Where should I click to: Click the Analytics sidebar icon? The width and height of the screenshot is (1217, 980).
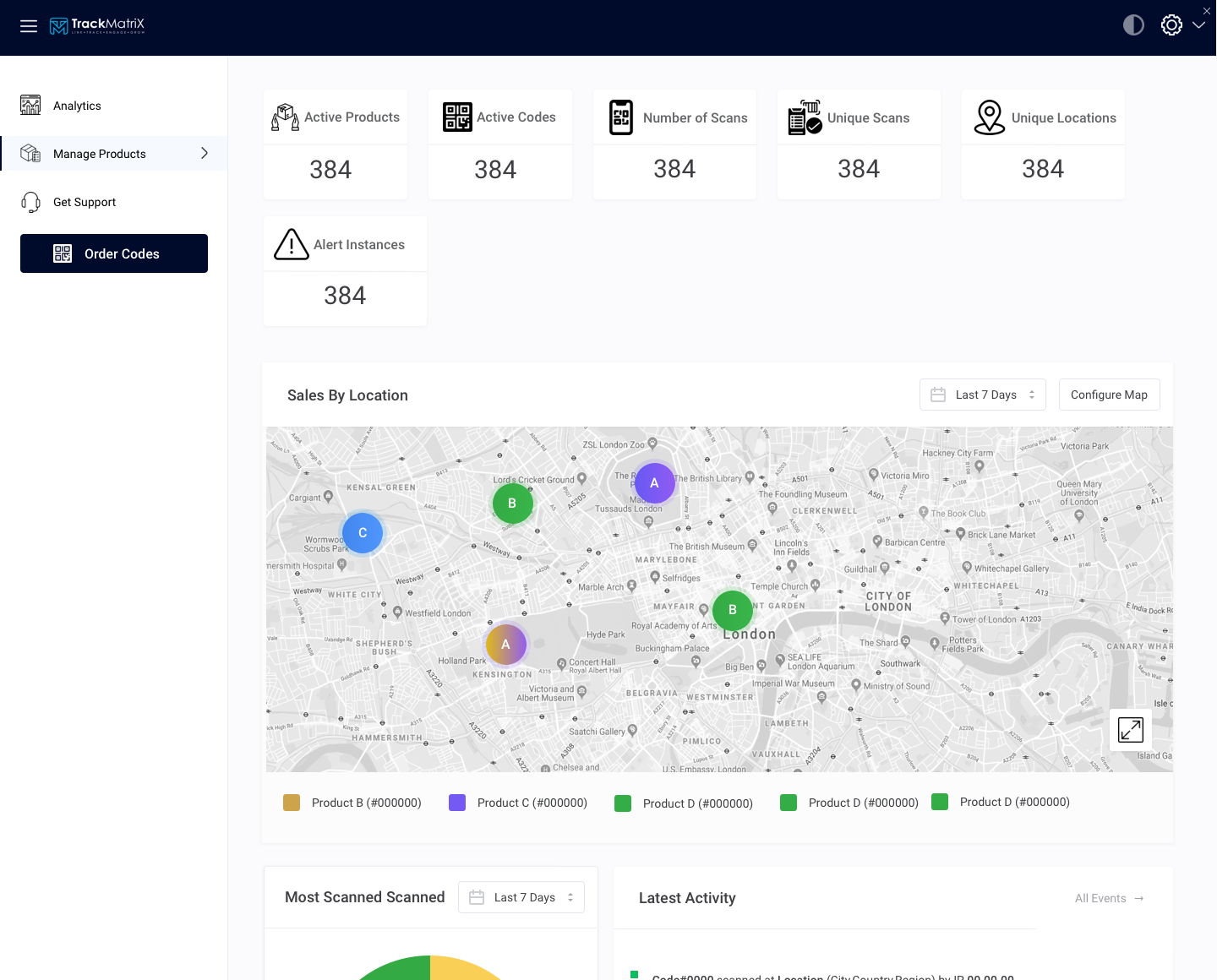30,105
